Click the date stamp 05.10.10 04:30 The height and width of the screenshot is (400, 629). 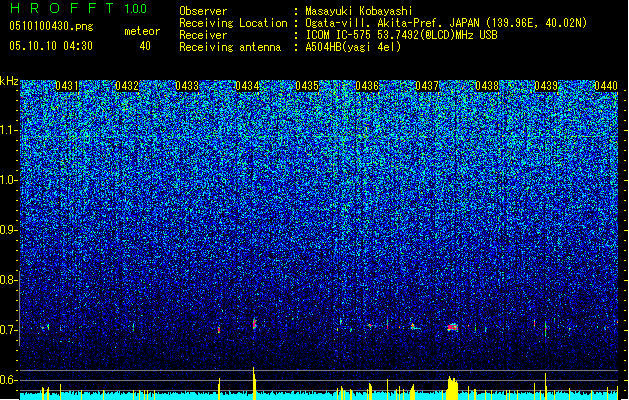[x=51, y=46]
